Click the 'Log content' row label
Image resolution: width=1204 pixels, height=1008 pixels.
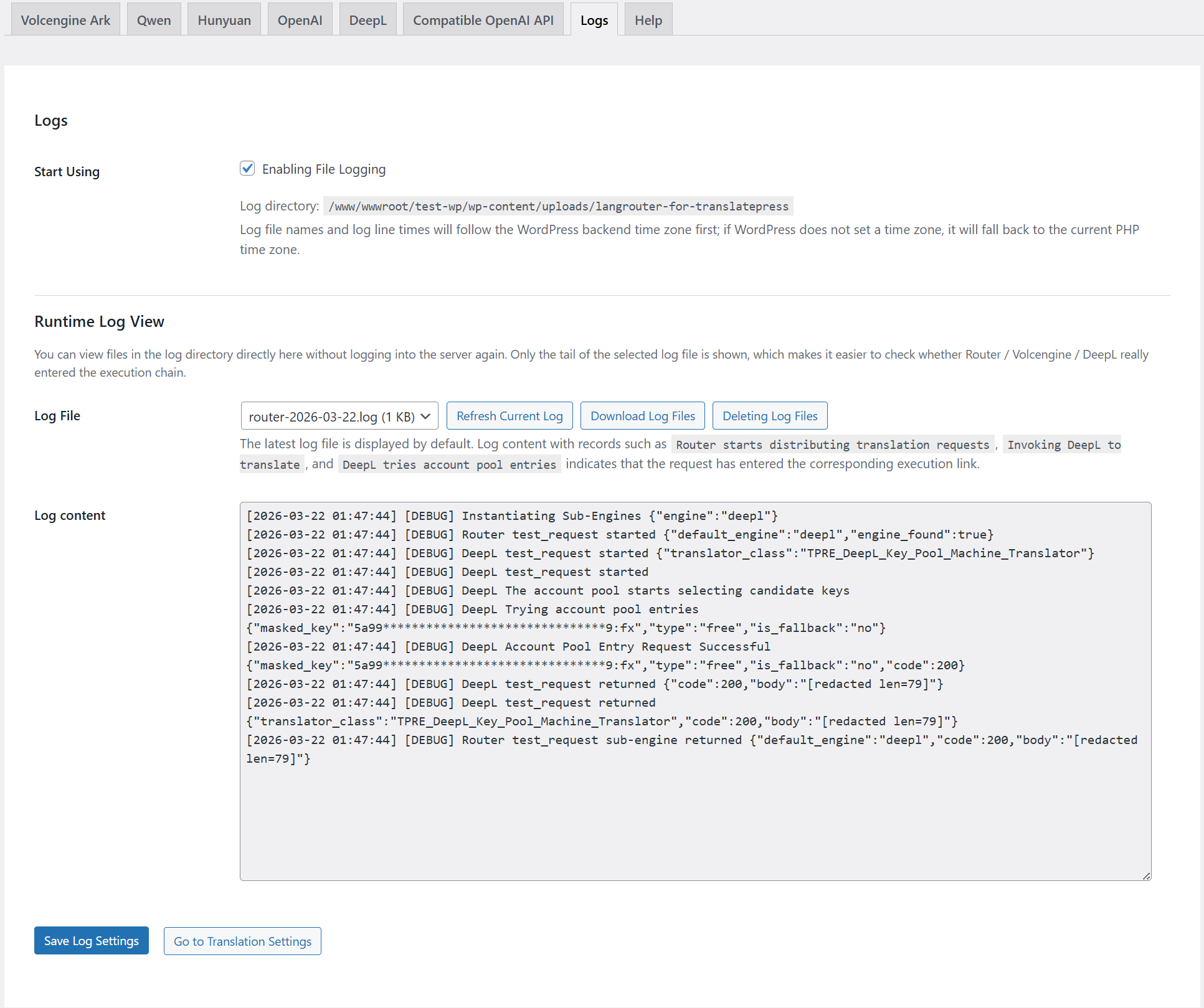click(x=70, y=516)
